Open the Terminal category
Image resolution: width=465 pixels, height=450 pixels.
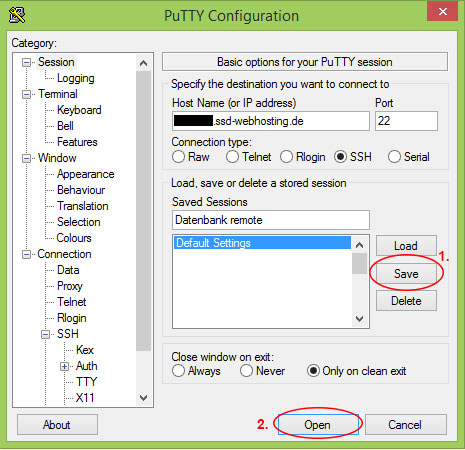click(58, 94)
